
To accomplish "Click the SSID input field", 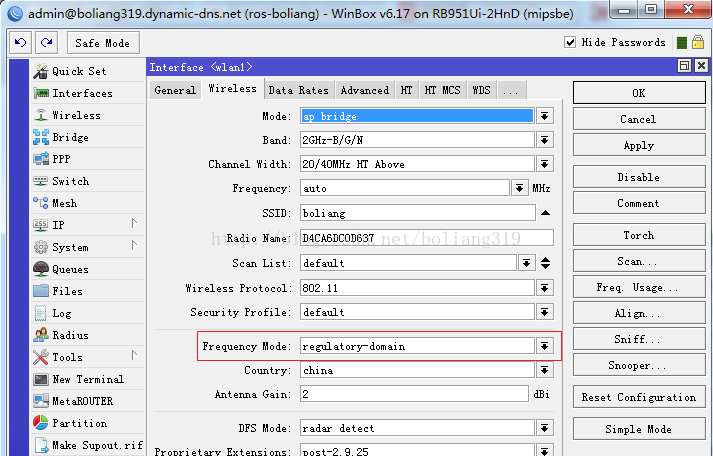I will point(417,213).
